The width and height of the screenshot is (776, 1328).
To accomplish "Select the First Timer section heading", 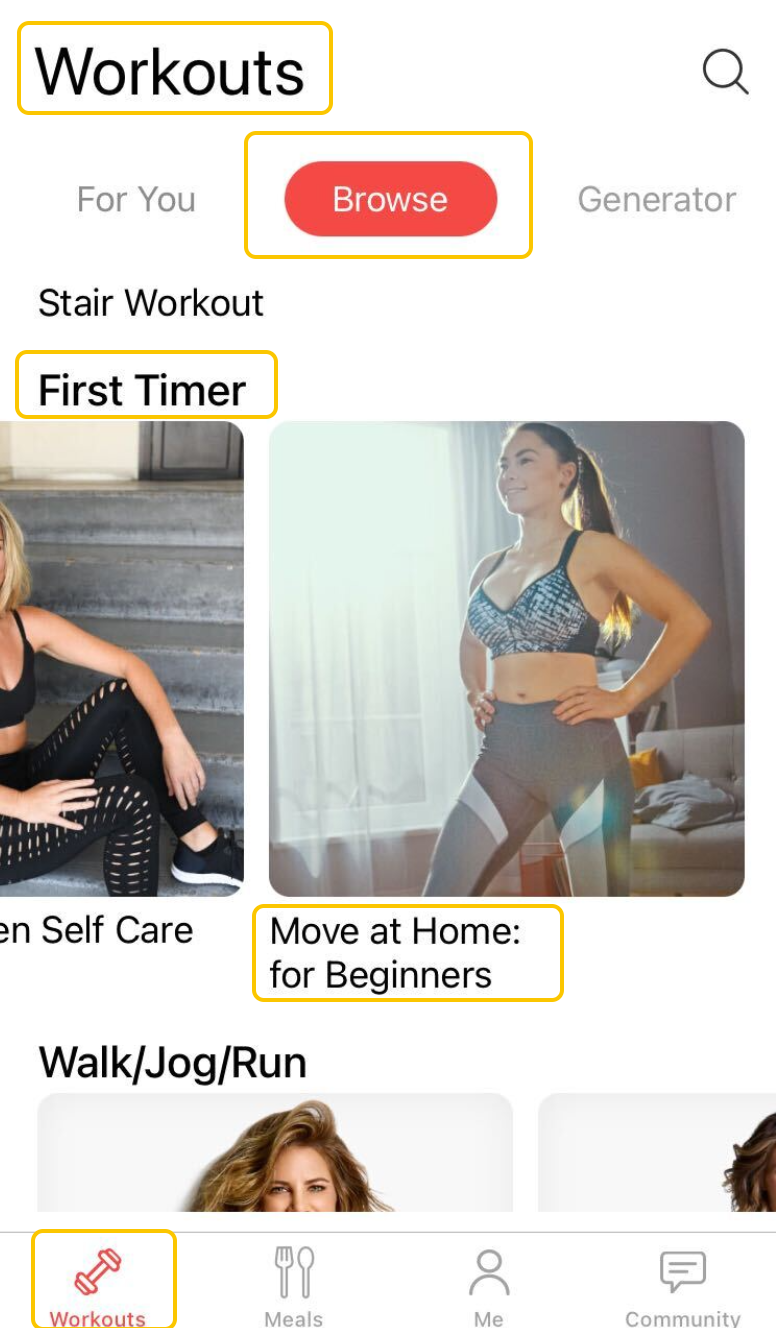I will click(142, 390).
